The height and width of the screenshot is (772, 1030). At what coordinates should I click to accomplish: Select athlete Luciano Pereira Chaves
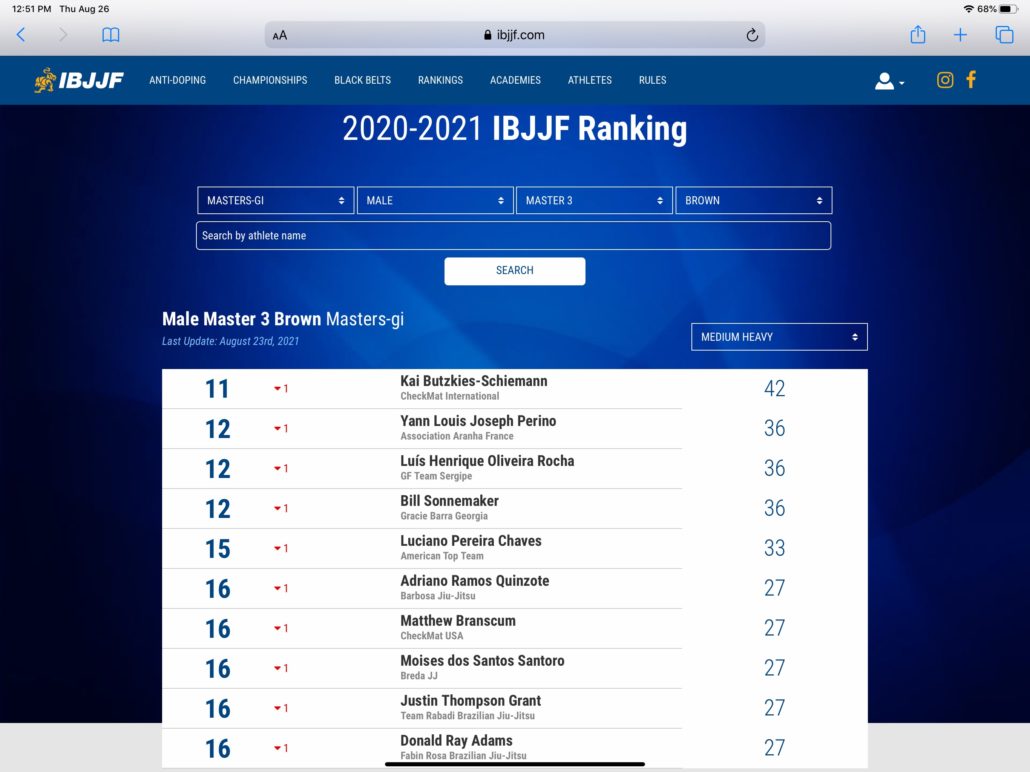pos(471,541)
